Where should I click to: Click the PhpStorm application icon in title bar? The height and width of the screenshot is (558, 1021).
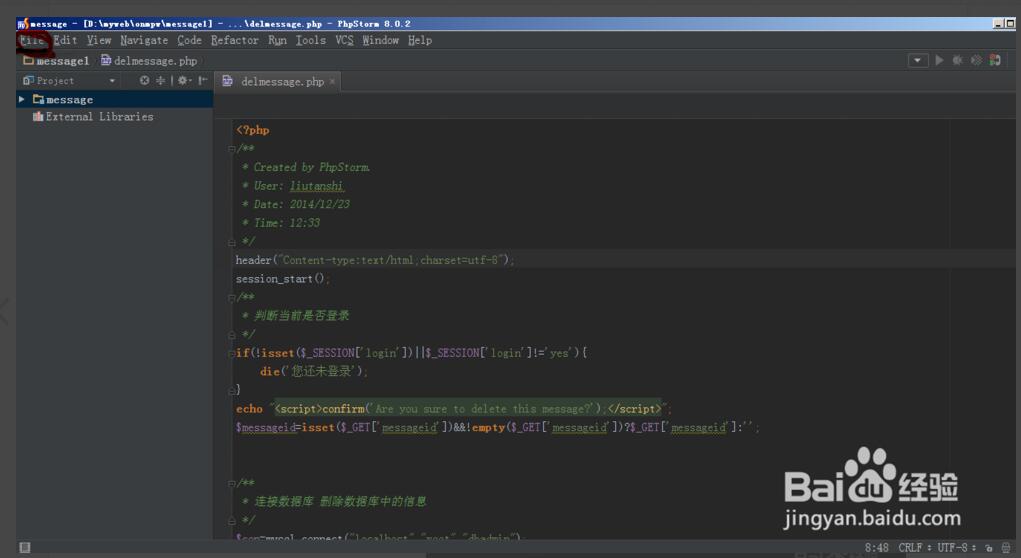pyautogui.click(x=23, y=24)
